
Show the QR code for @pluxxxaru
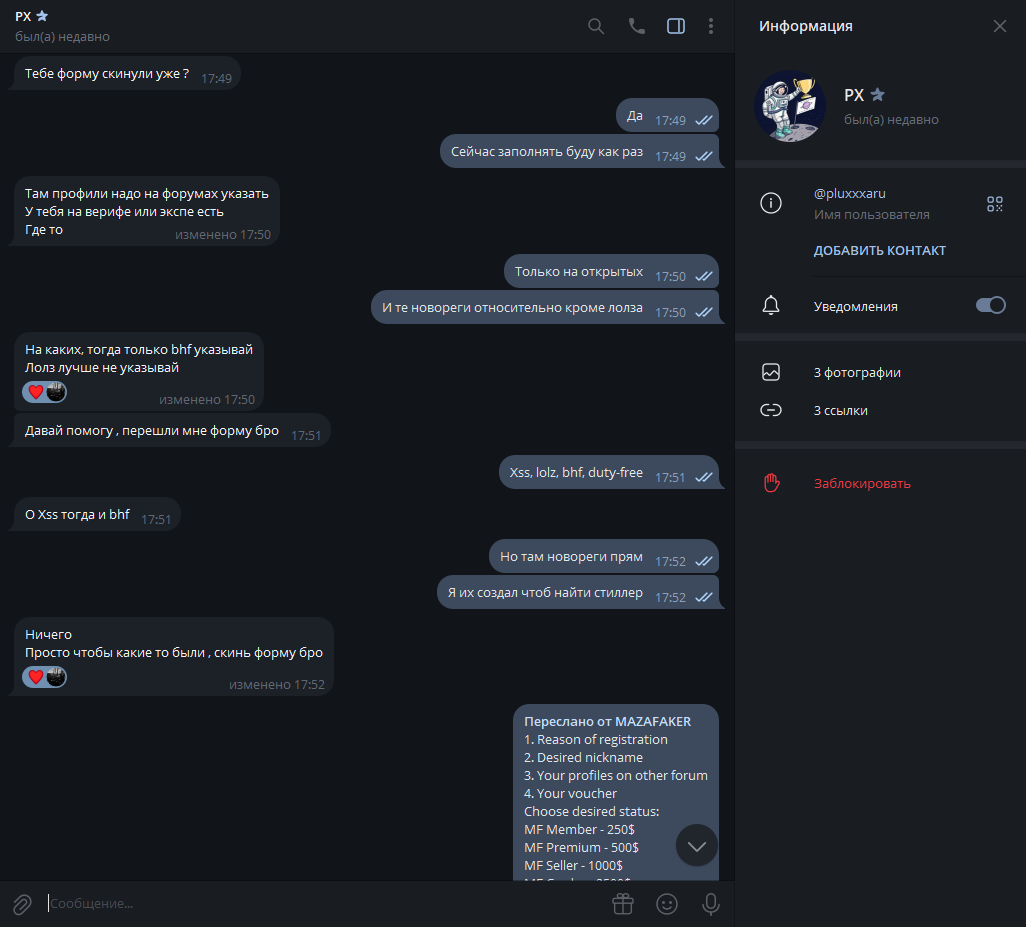pos(995,204)
